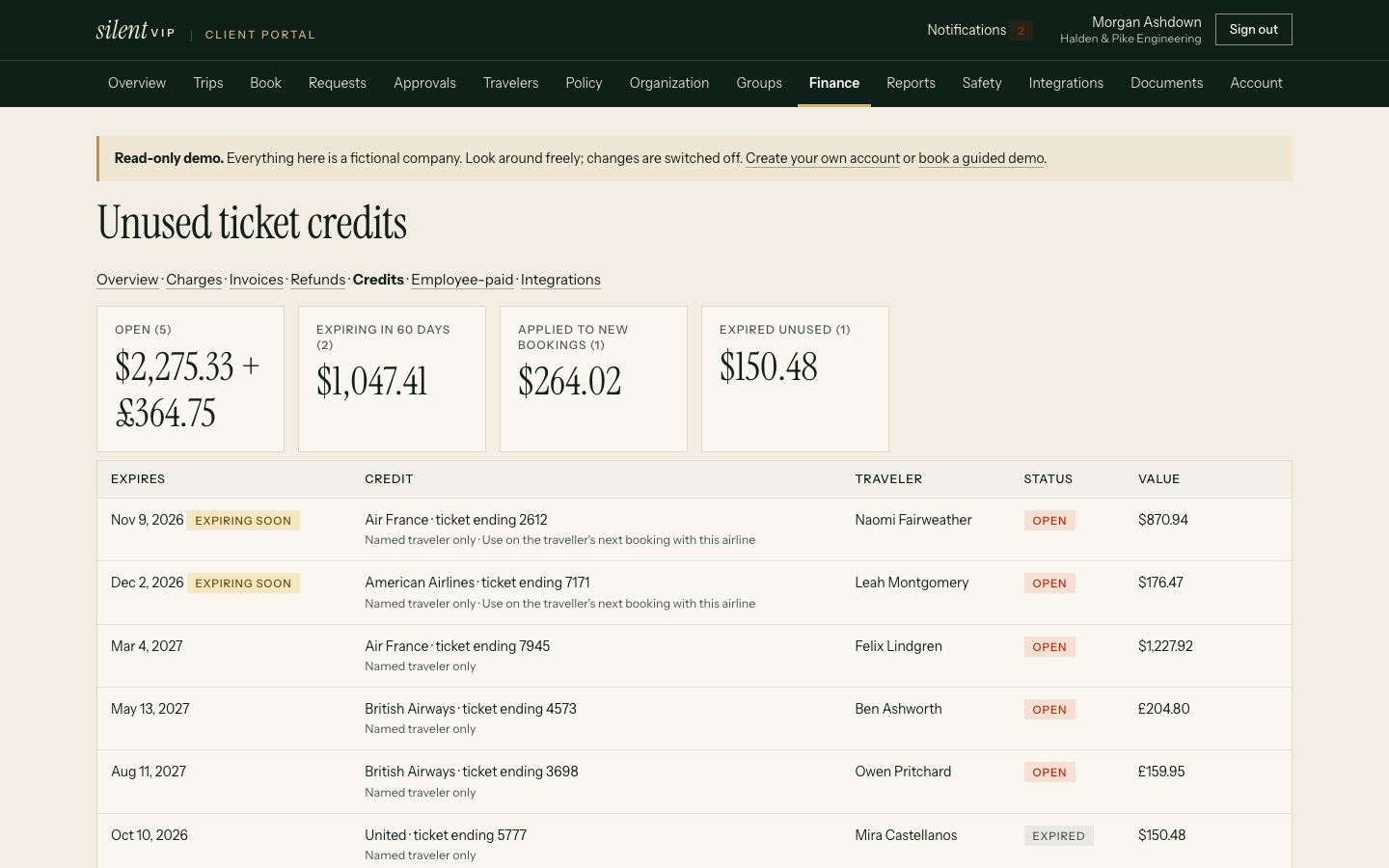Screen dimensions: 1389x868
Task: Open the Approvals nav item
Action: click(x=424, y=83)
